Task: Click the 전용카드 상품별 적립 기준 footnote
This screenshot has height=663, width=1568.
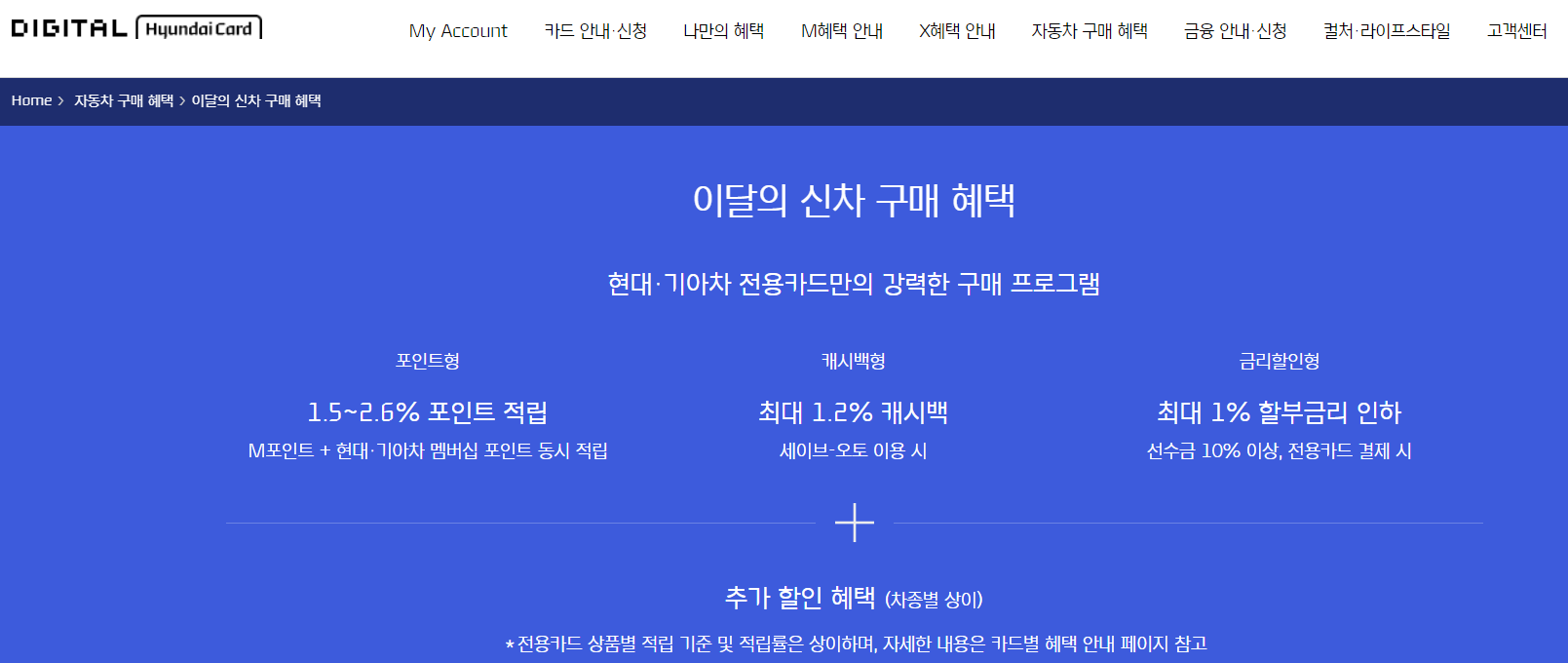Action: (x=856, y=643)
